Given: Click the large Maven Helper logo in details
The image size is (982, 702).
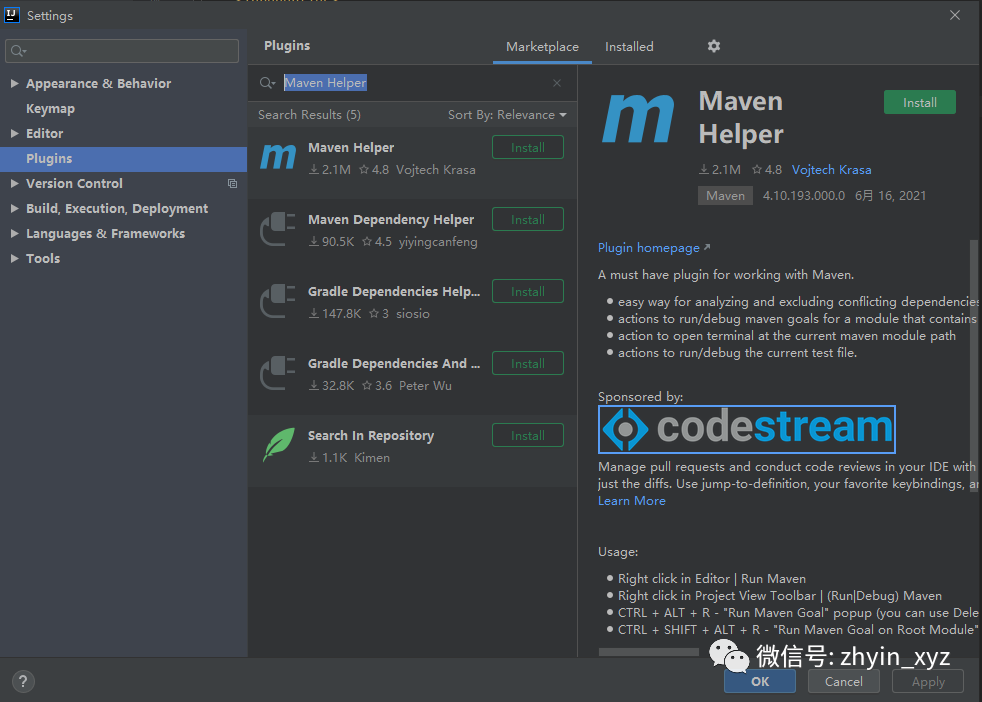Looking at the screenshot, I should point(638,118).
